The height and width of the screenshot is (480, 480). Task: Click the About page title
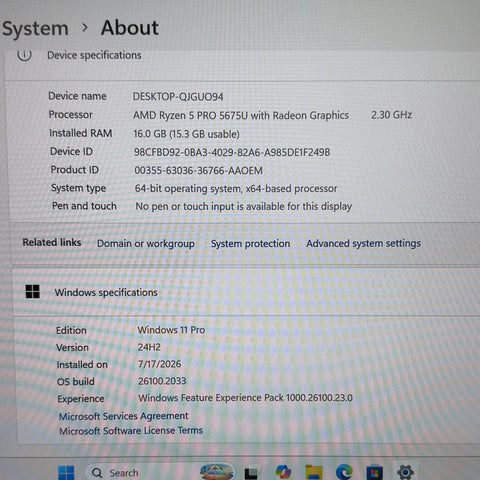click(130, 28)
